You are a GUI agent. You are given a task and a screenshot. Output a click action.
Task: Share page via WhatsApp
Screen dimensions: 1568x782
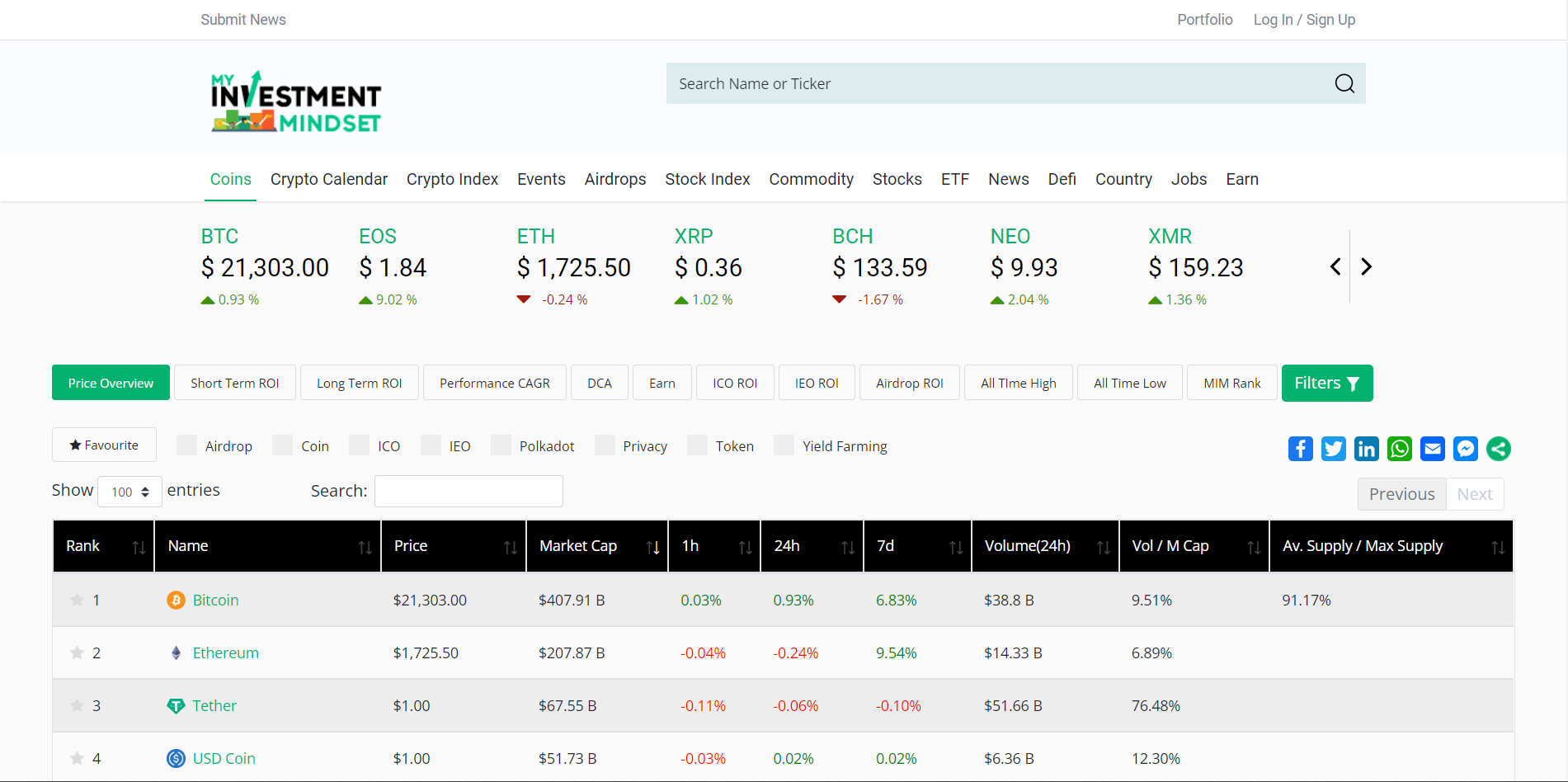pyautogui.click(x=1400, y=449)
